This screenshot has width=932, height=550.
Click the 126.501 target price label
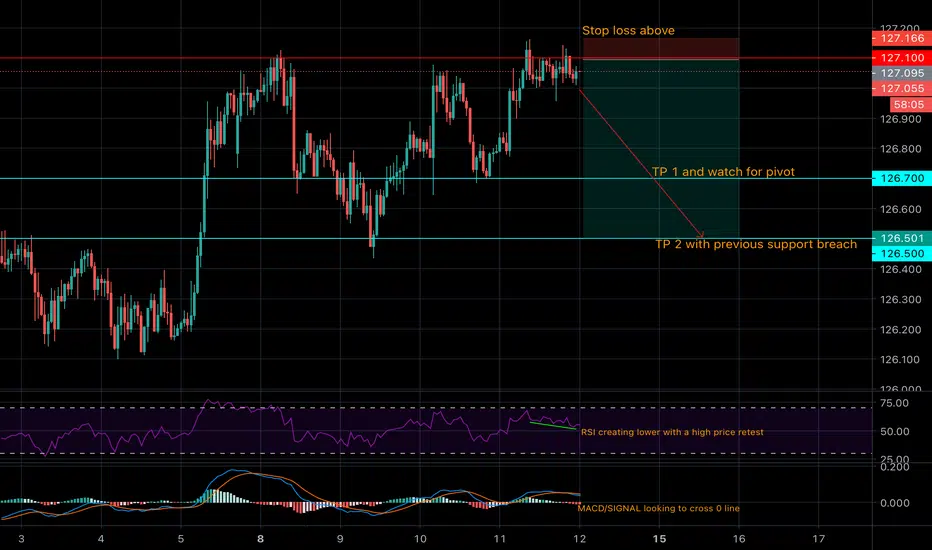(902, 238)
